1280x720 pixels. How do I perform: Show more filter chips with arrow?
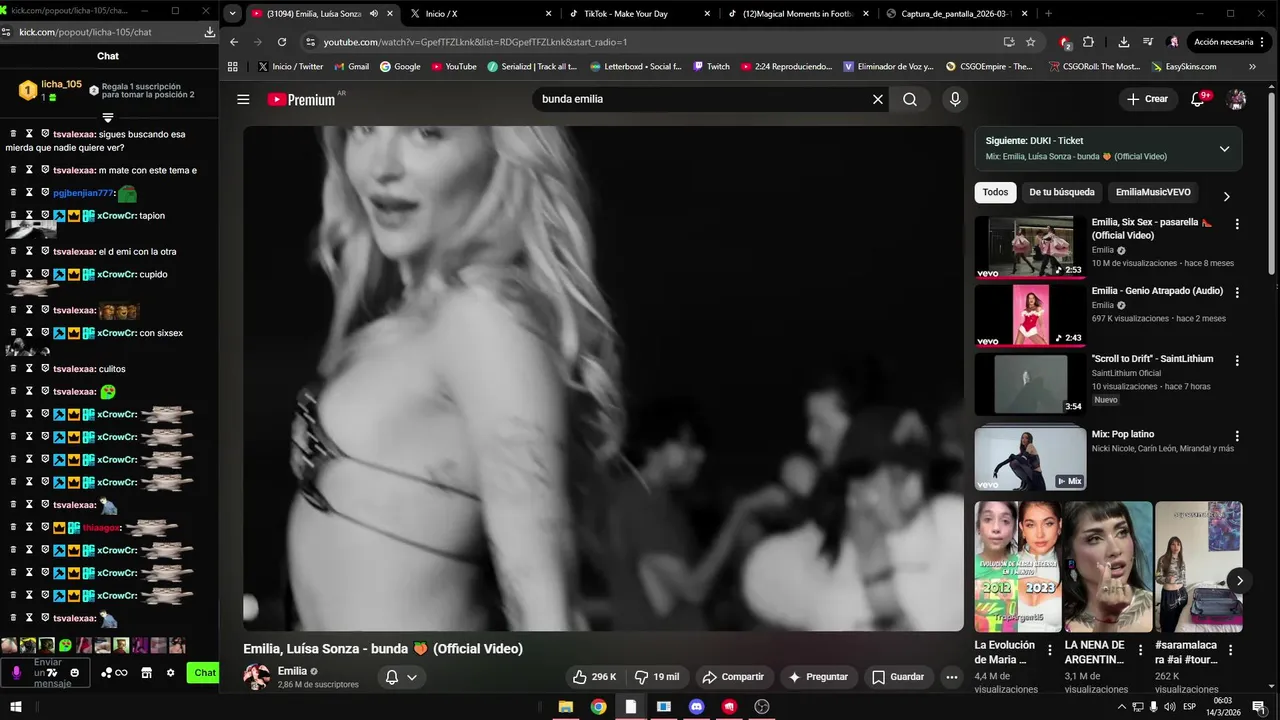pyautogui.click(x=1227, y=196)
